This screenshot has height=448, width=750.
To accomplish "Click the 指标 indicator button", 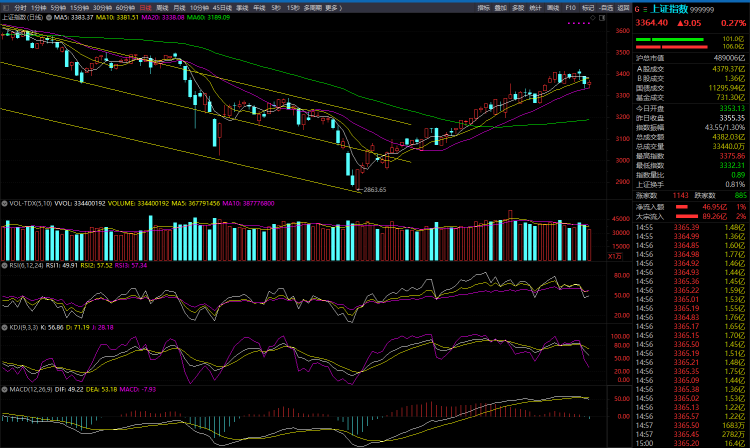I will [x=484, y=7].
